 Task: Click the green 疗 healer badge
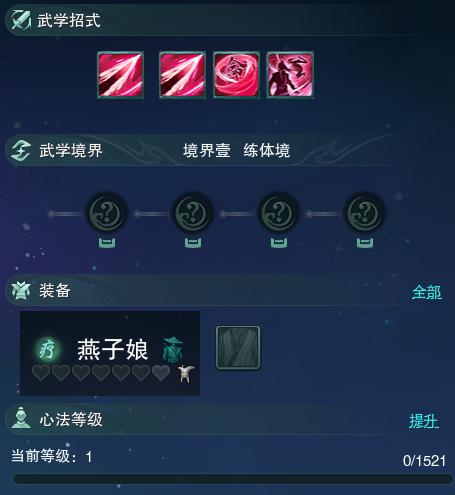tap(47, 349)
